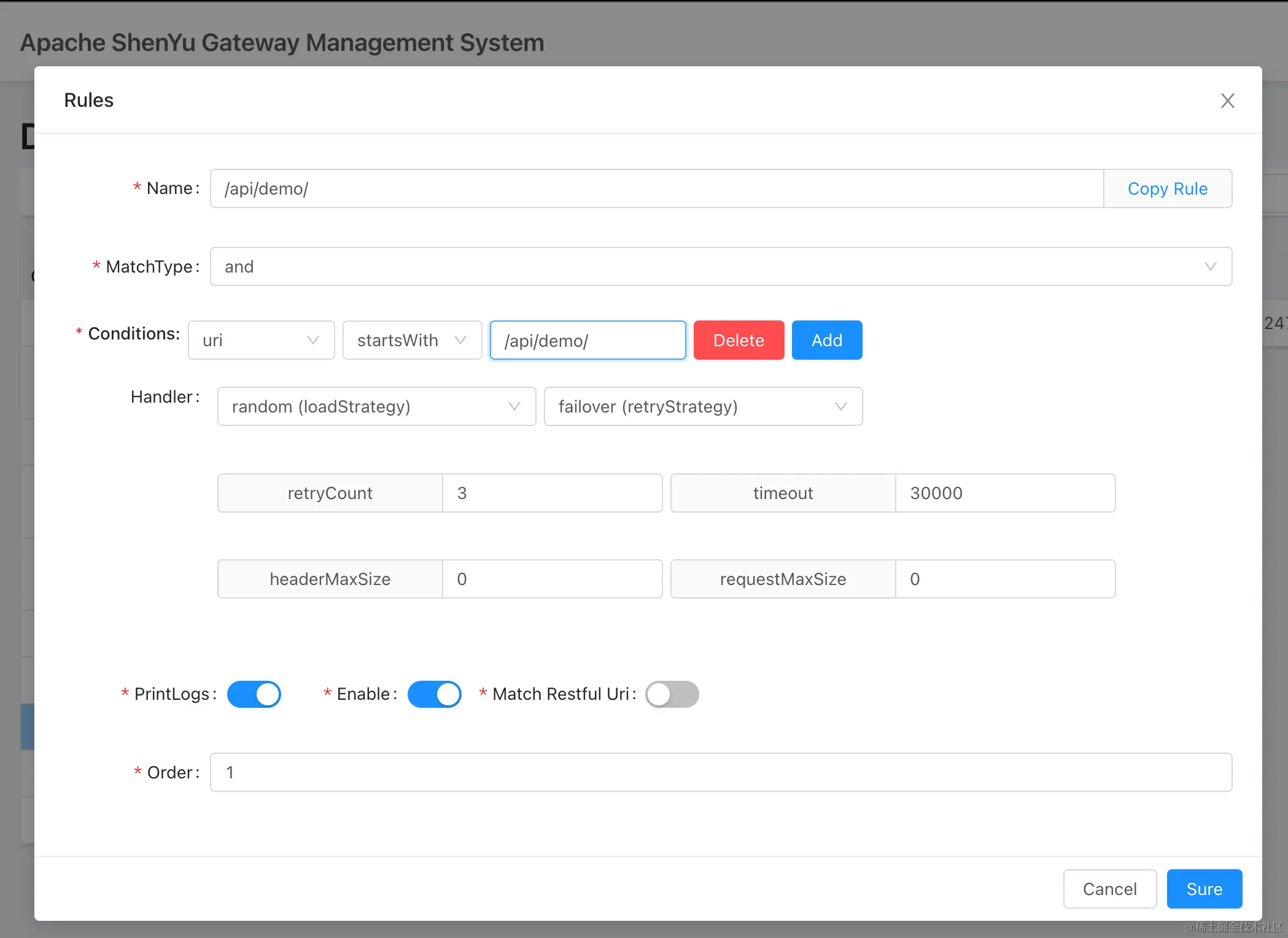Screen dimensions: 1288x938
Task: Click the blue Add condition button
Action: [x=826, y=340]
